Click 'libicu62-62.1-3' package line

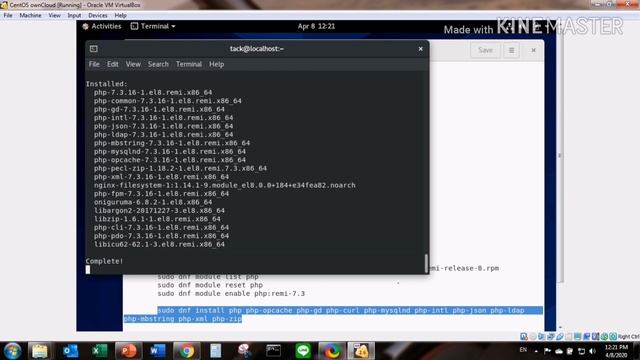[x=159, y=244]
